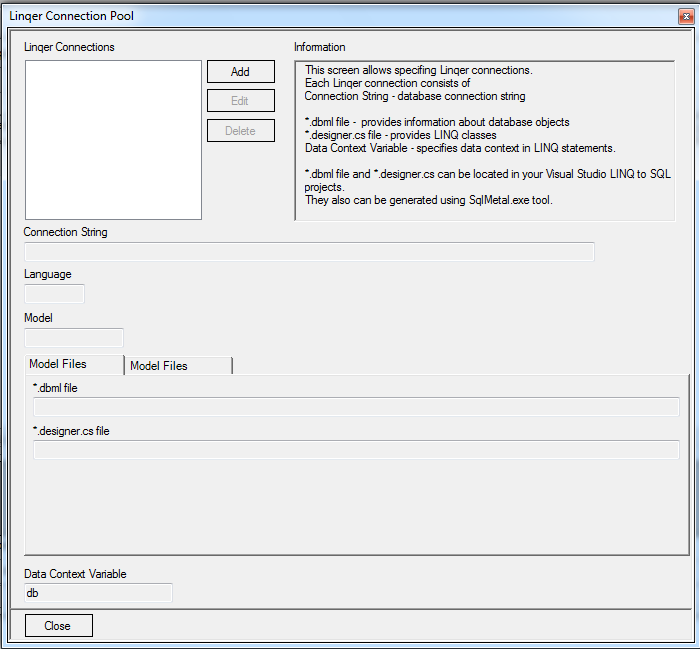Click the *.dbml file path field
This screenshot has height=649, width=700.
[356, 407]
